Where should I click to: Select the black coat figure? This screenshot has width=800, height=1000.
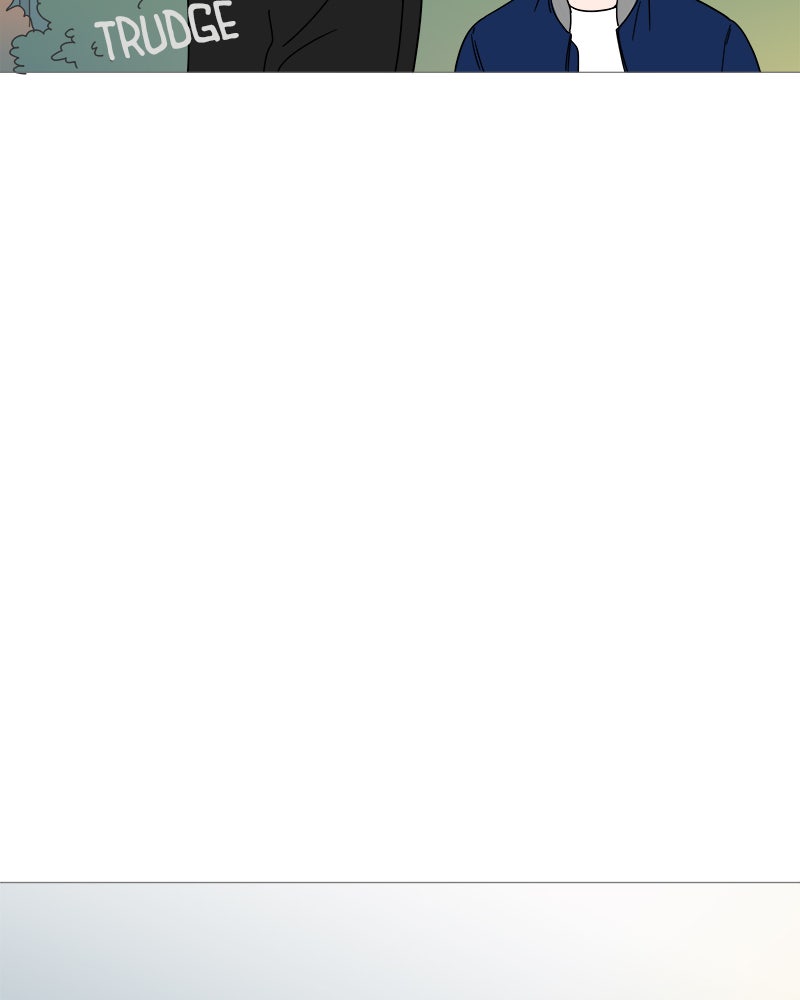[x=304, y=36]
